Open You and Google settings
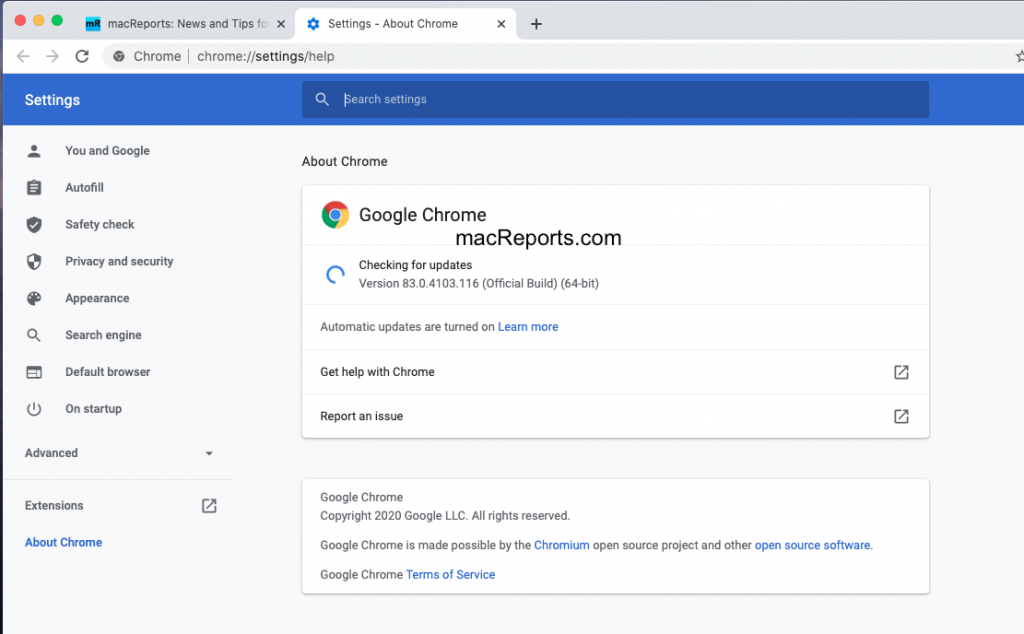Viewport: 1024px width, 634px height. click(x=107, y=151)
